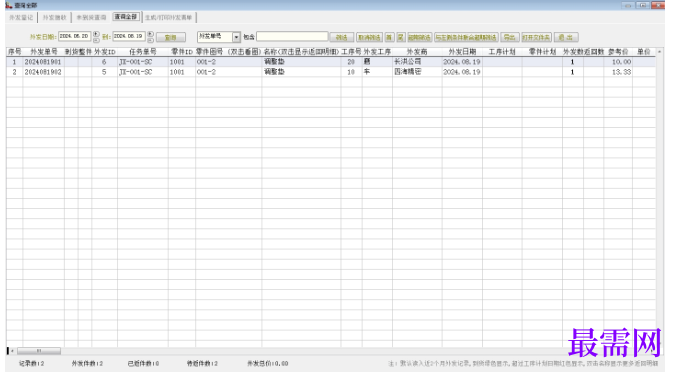
Task: Decrement the end date stepper down arrow
Action: [x=150, y=40]
